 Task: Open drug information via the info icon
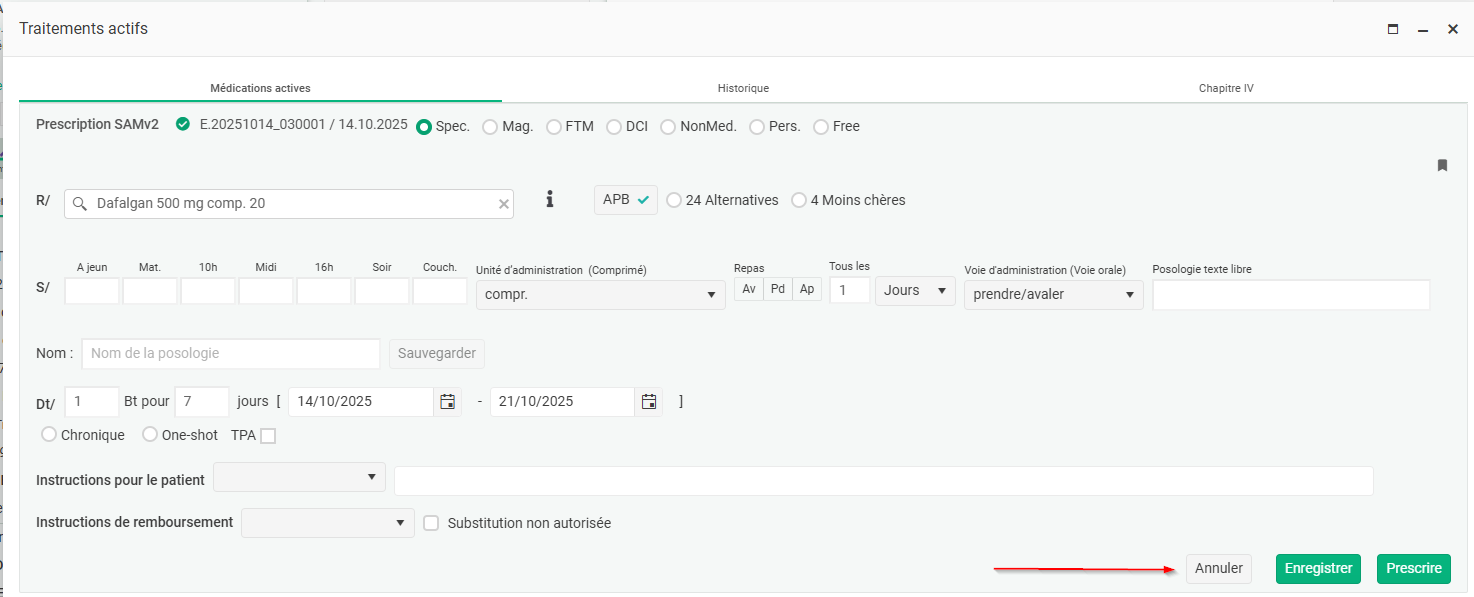click(x=549, y=200)
